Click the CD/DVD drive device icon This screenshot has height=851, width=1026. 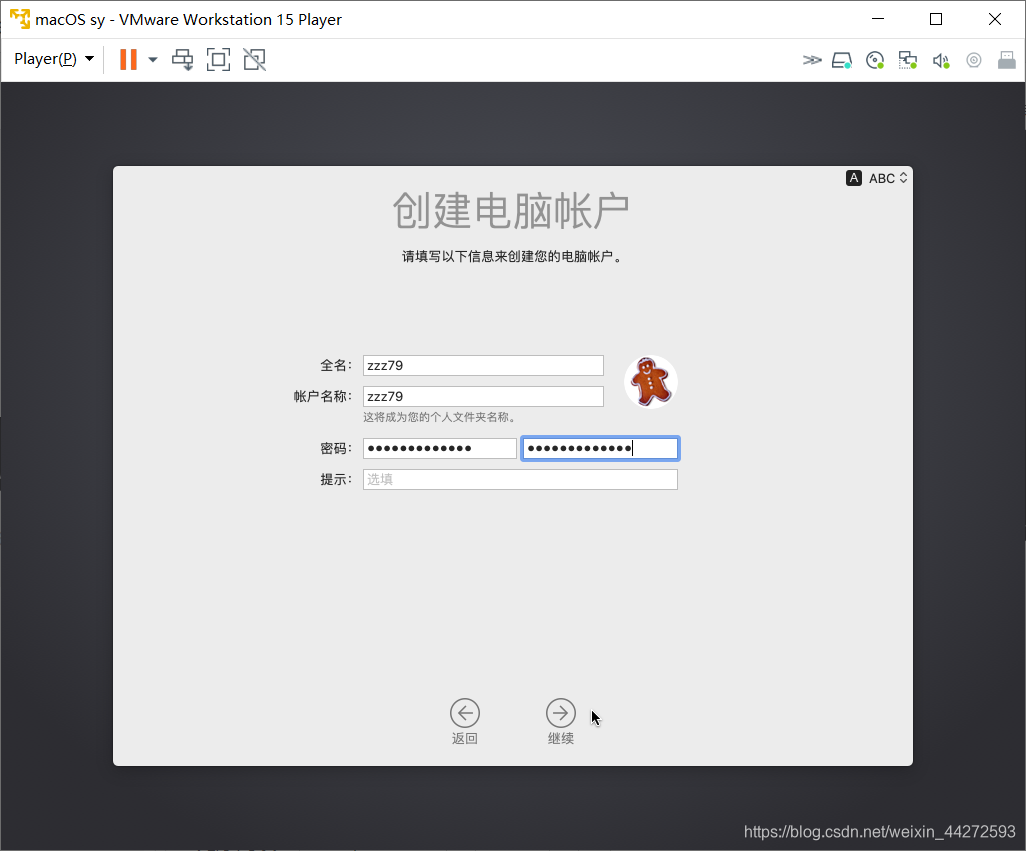875,60
